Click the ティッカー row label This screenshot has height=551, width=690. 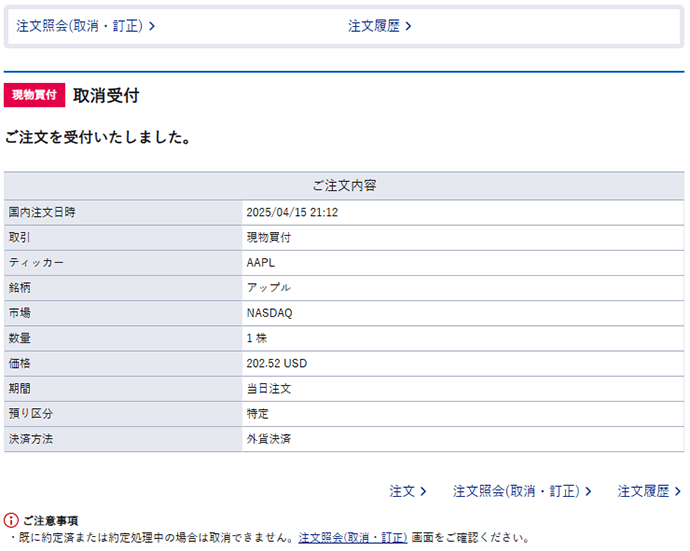click(x=37, y=262)
